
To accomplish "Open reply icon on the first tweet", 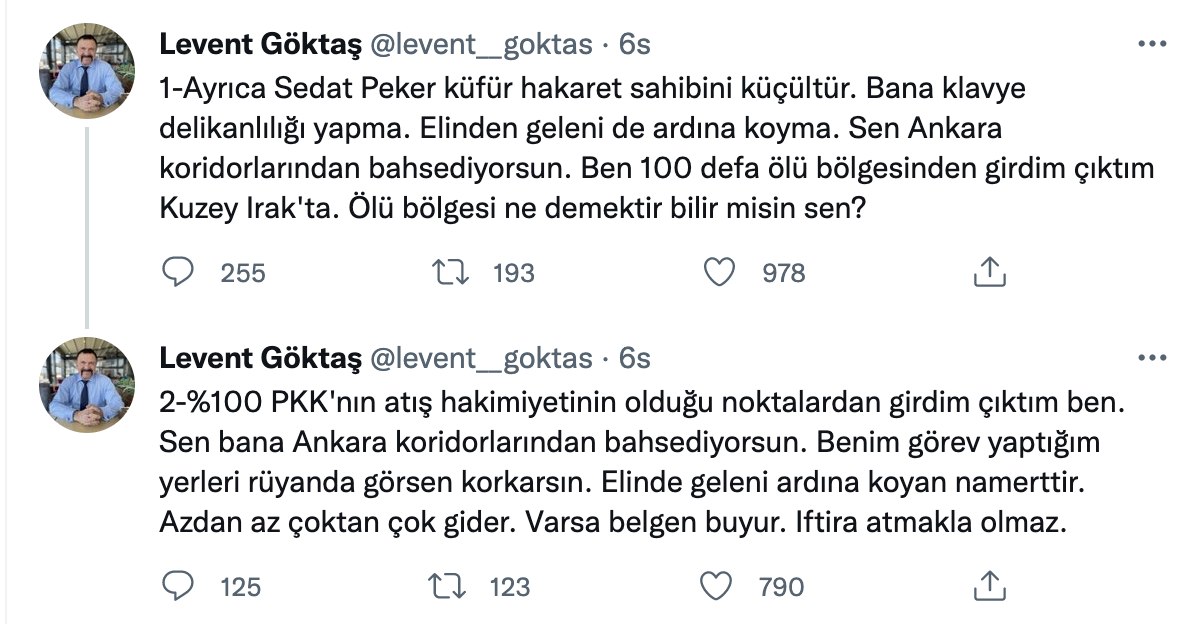I will coord(178,271).
